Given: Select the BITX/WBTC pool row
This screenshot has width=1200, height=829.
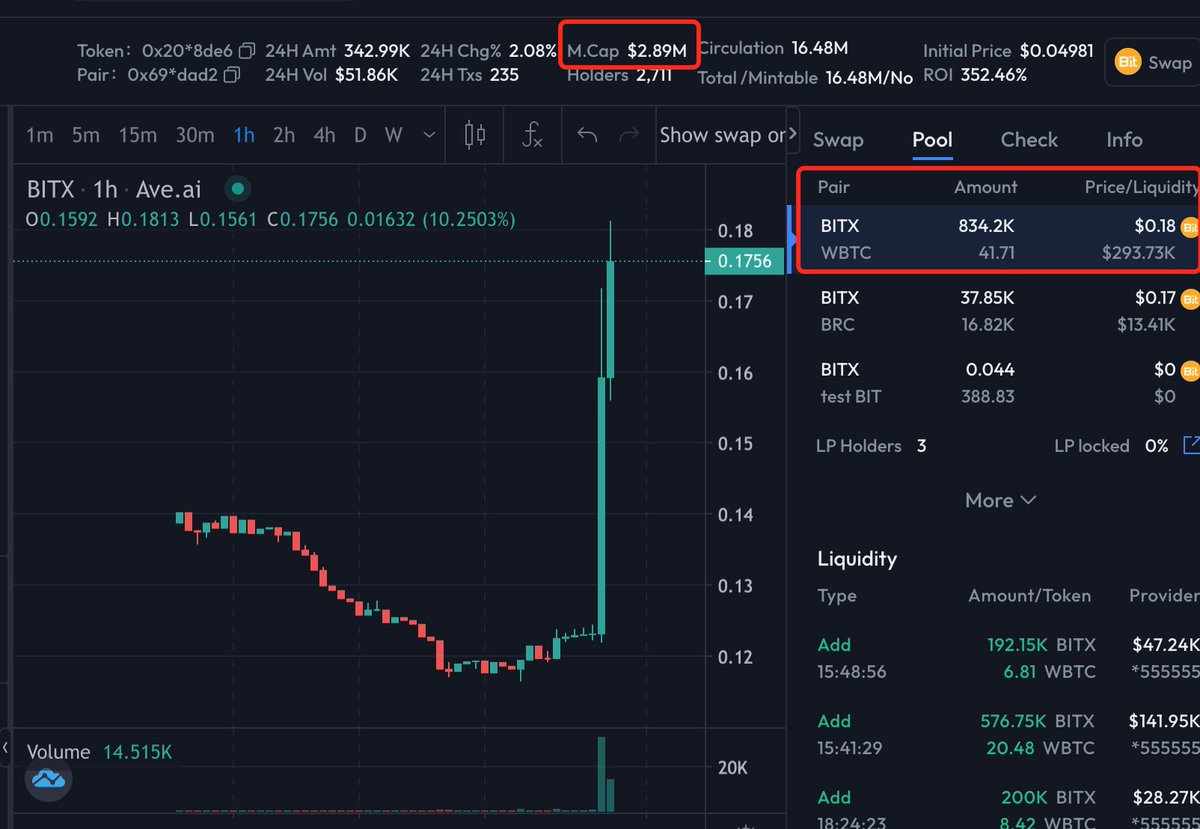Looking at the screenshot, I should [x=998, y=240].
